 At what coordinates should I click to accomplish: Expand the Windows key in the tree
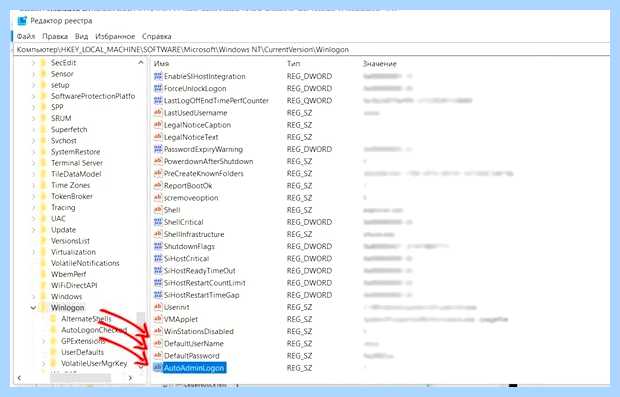tap(33, 297)
